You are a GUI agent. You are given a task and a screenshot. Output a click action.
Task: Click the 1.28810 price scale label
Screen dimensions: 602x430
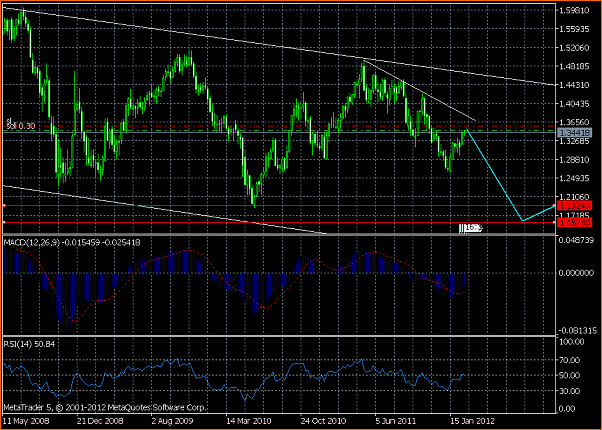point(574,159)
